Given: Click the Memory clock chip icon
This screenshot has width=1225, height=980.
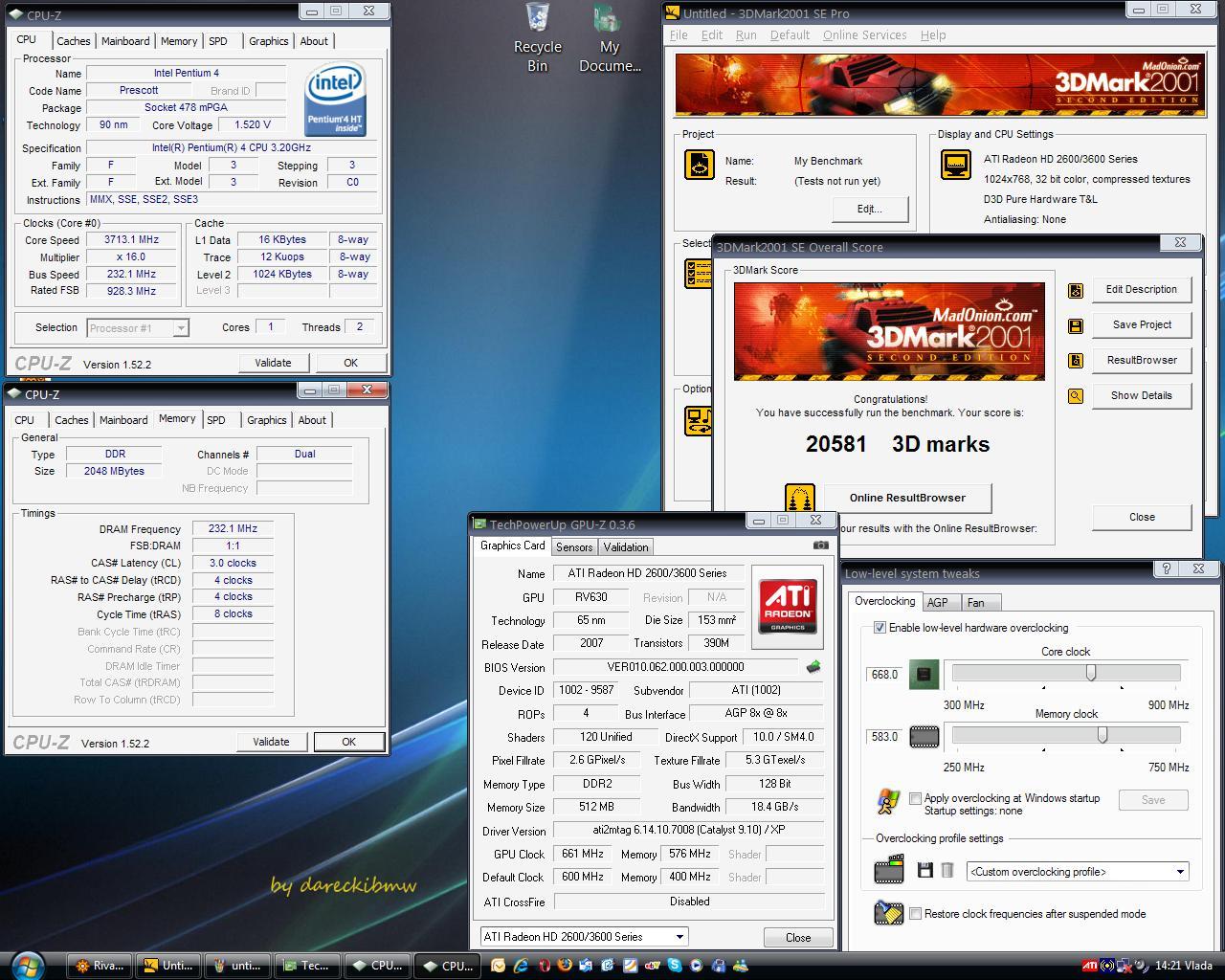Looking at the screenshot, I should tap(924, 737).
